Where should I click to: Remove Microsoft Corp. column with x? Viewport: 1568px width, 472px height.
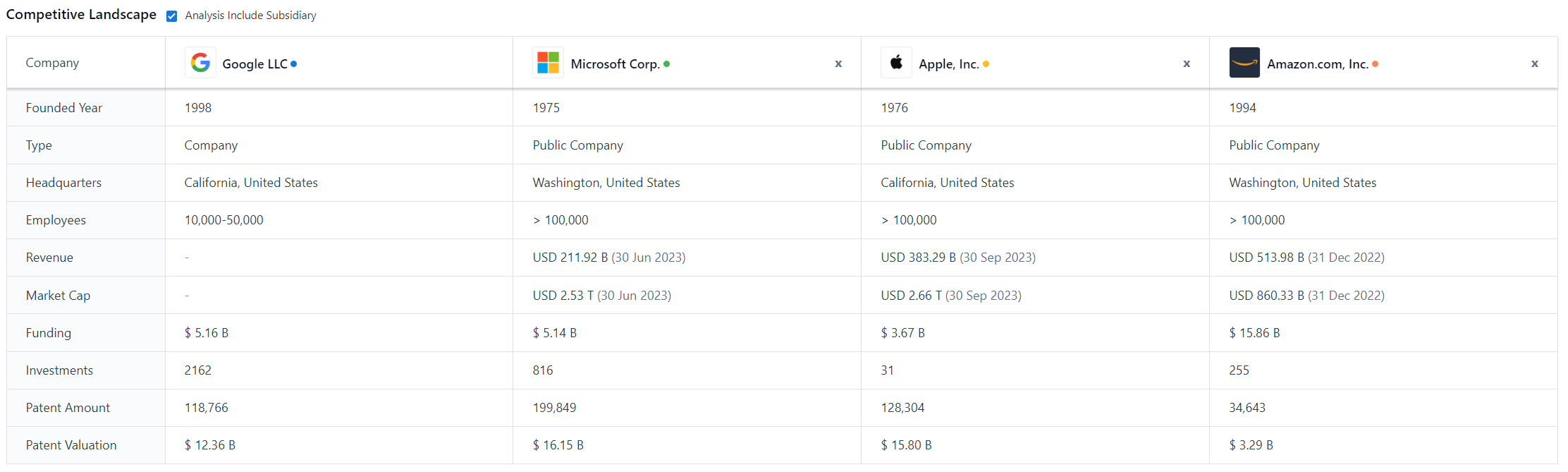[x=838, y=63]
